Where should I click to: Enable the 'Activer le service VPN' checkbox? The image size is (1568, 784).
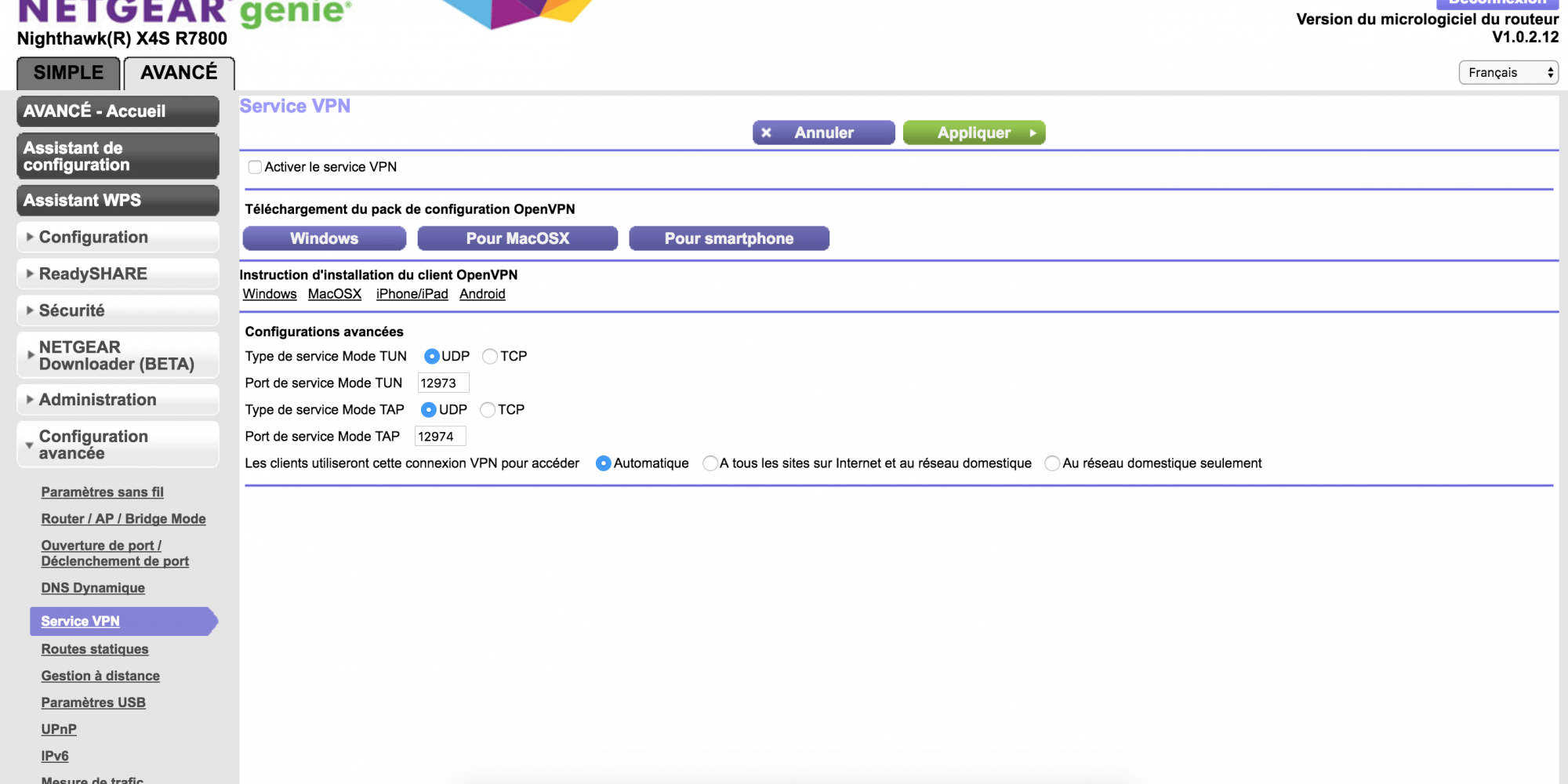tap(255, 167)
